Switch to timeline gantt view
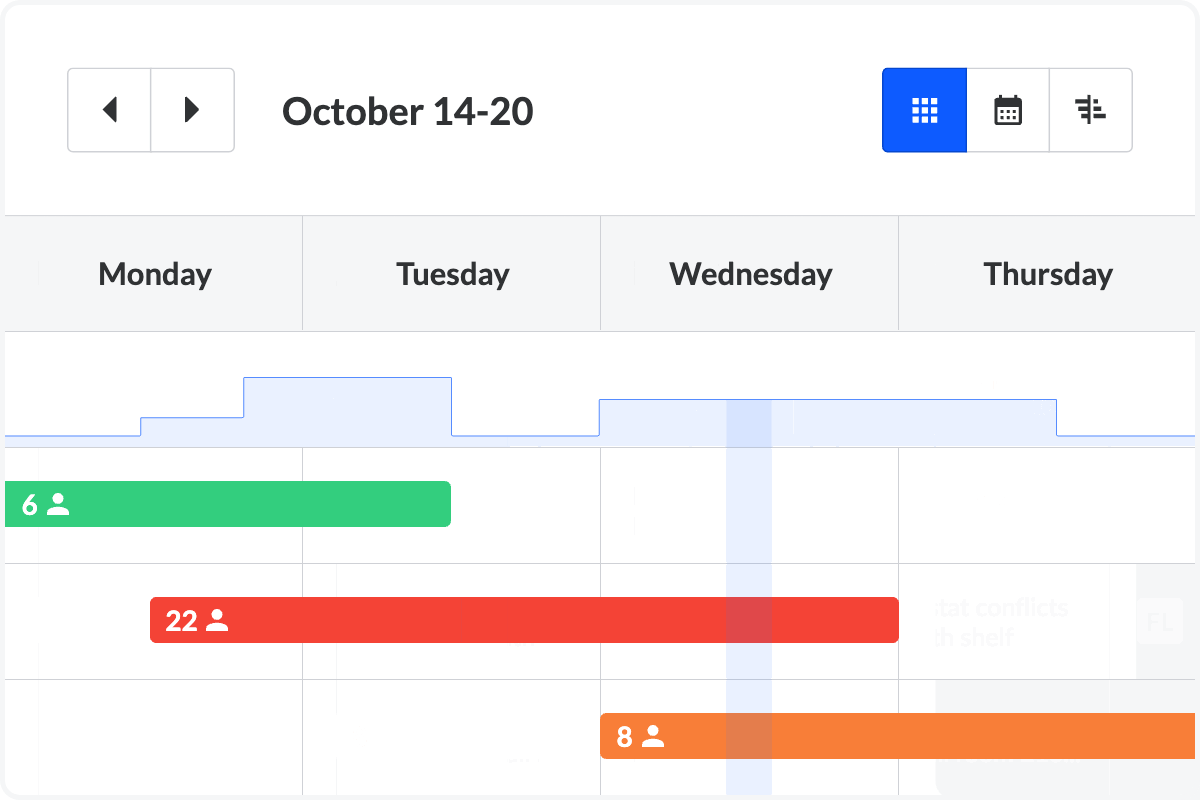 tap(1091, 110)
